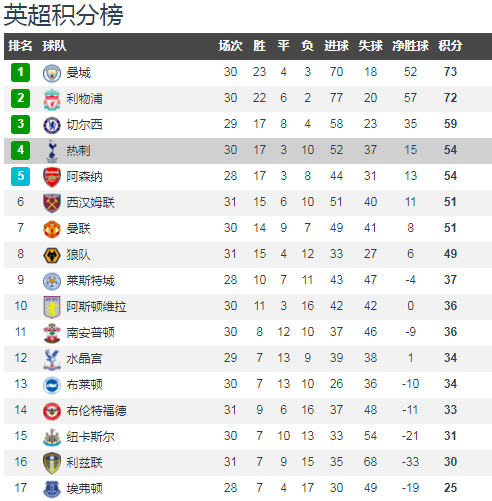Open team link 利兹联
Viewport: 492px width, 501px height.
click(84, 463)
